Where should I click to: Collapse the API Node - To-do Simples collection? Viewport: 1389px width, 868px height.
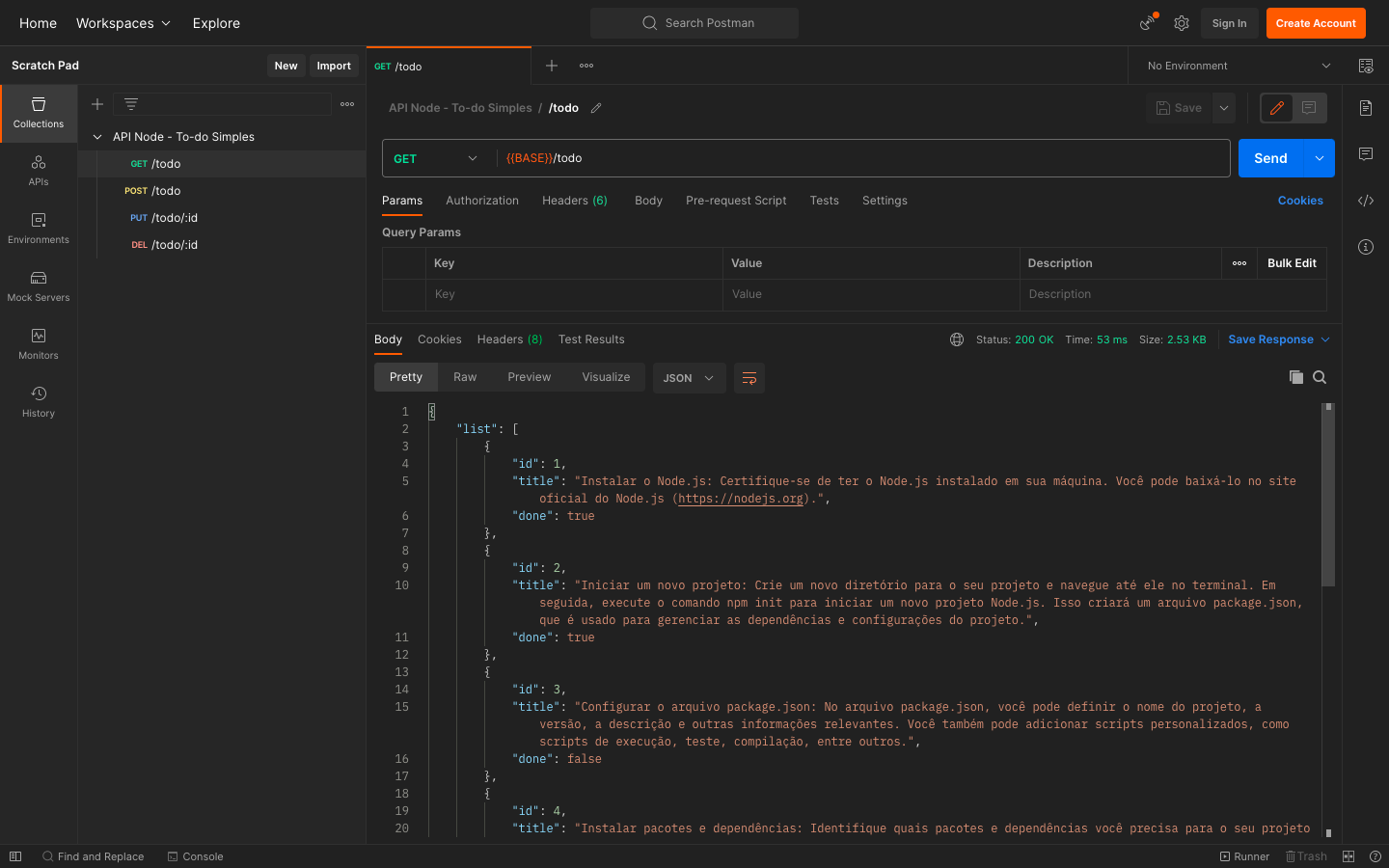click(x=97, y=137)
